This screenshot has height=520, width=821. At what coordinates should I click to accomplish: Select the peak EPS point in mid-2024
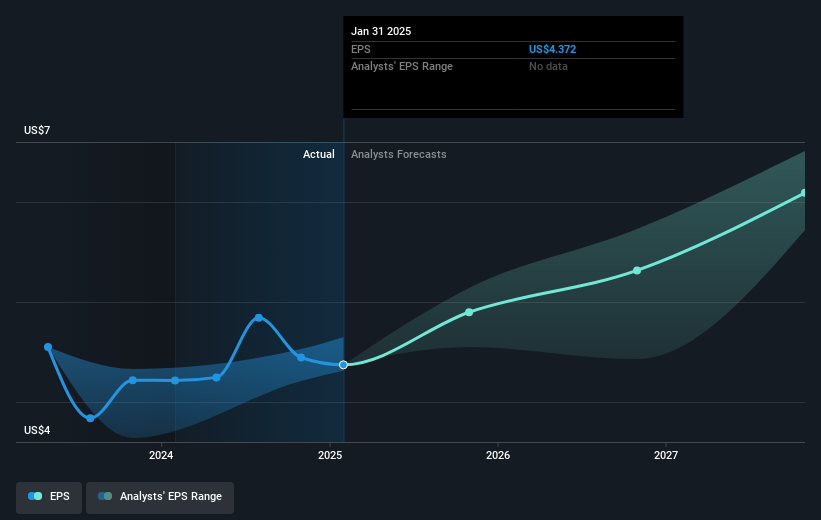(259, 318)
